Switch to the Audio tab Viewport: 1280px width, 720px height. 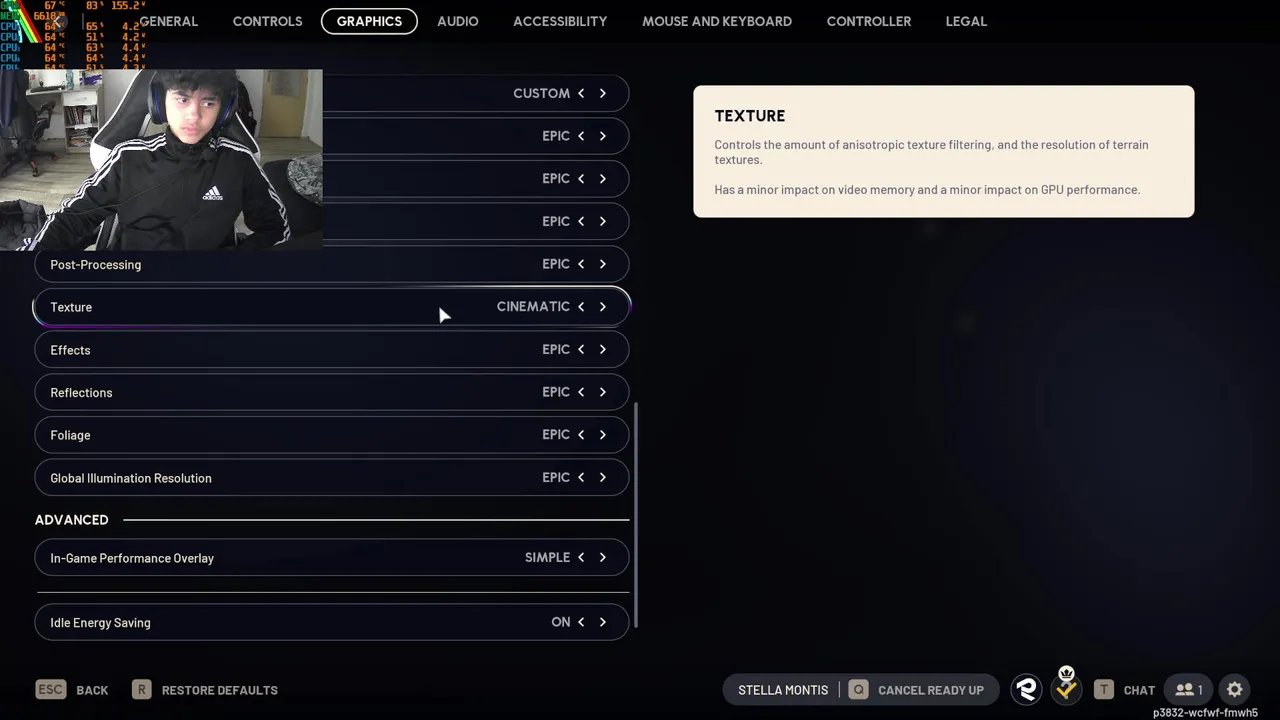tap(458, 21)
